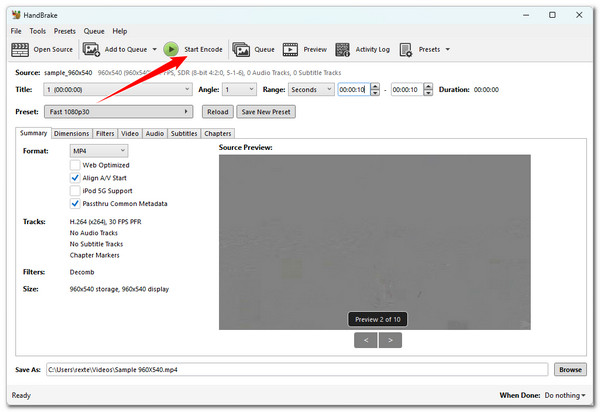Image resolution: width=600 pixels, height=412 pixels.
Task: Open the Help menu
Action: (120, 31)
